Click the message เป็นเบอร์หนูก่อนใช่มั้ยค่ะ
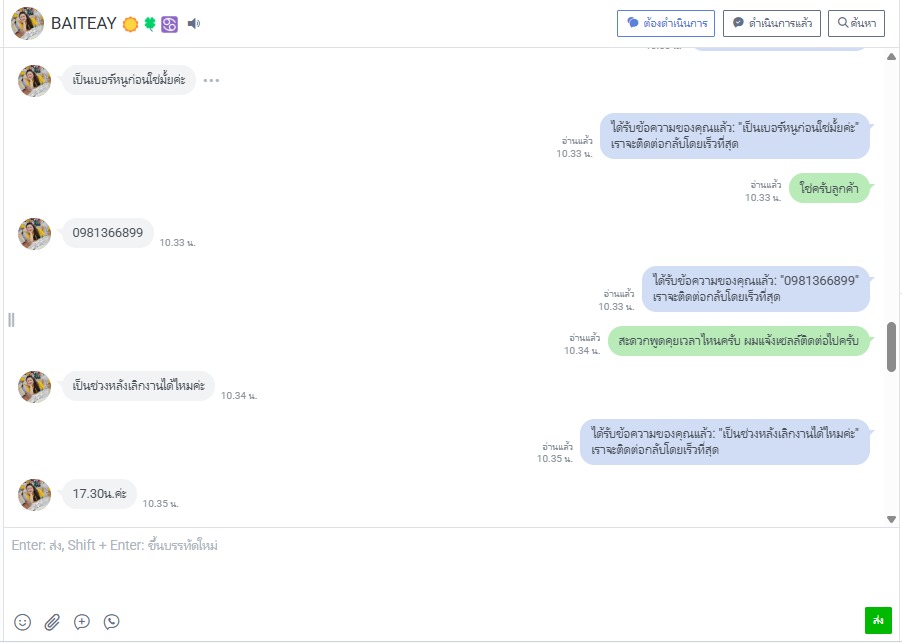The image size is (902, 643). (x=129, y=80)
